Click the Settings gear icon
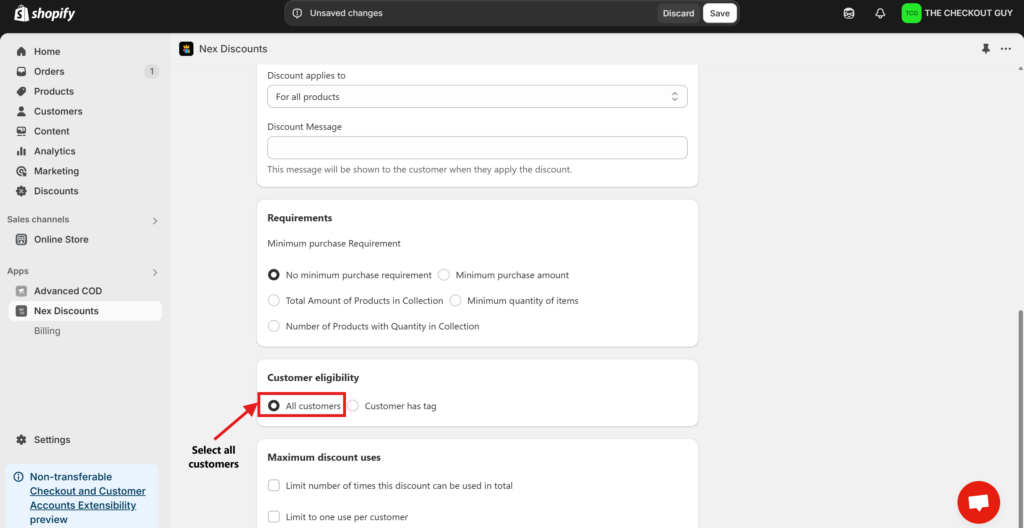 pos(22,440)
